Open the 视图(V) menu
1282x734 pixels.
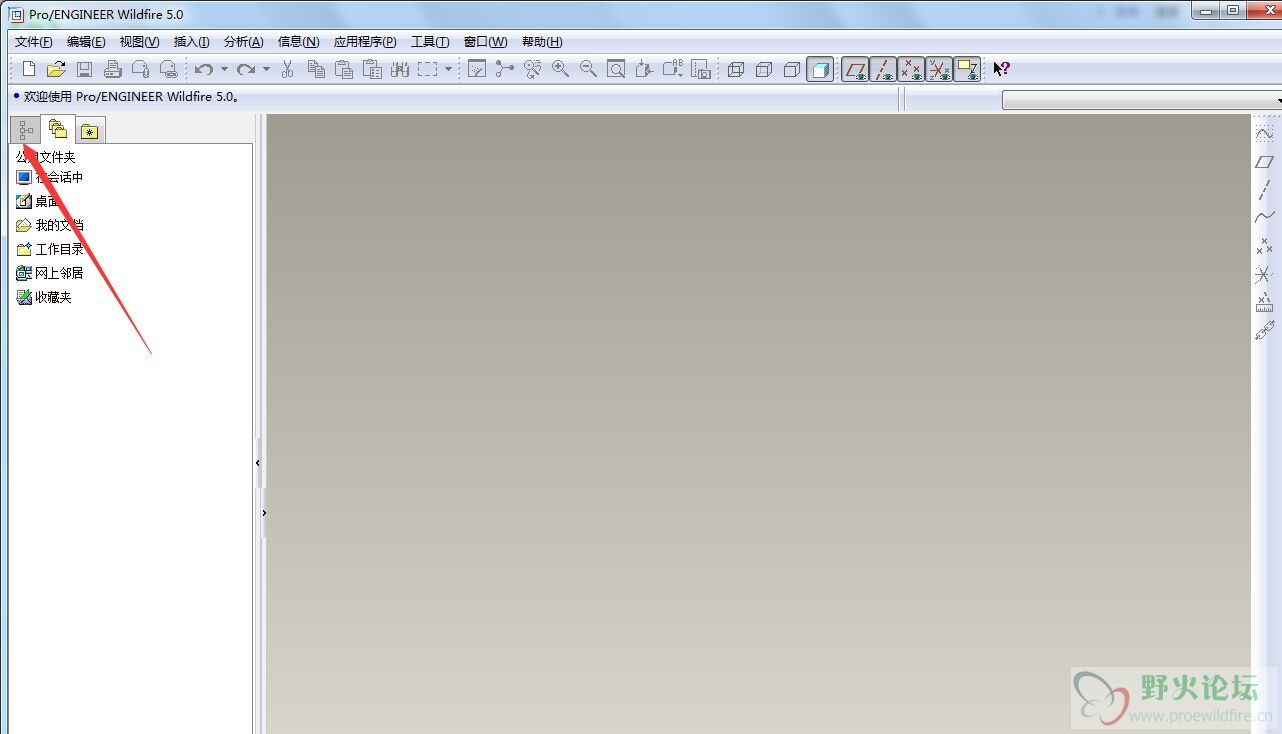[x=139, y=42]
